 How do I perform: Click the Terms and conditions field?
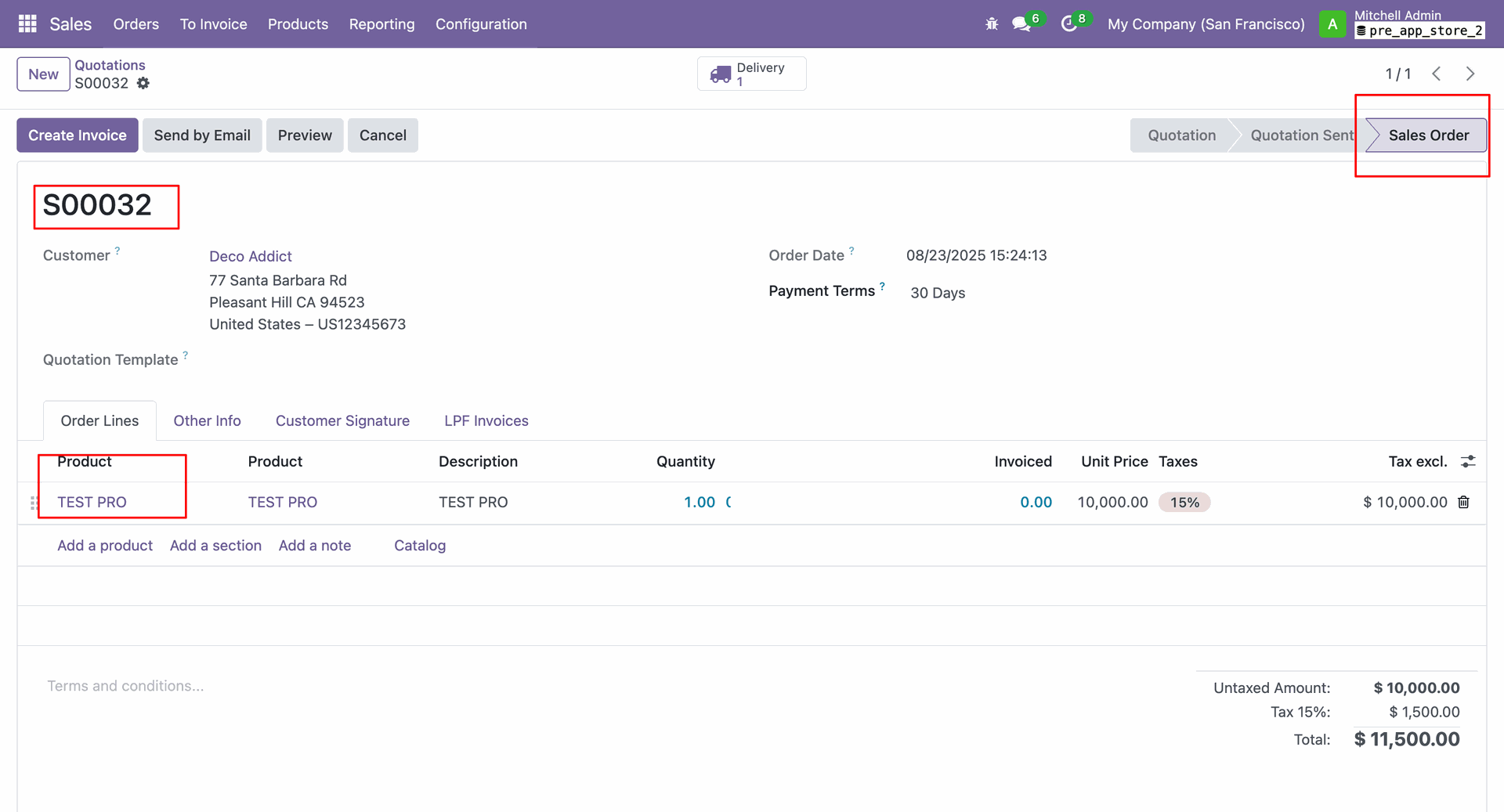tap(125, 686)
